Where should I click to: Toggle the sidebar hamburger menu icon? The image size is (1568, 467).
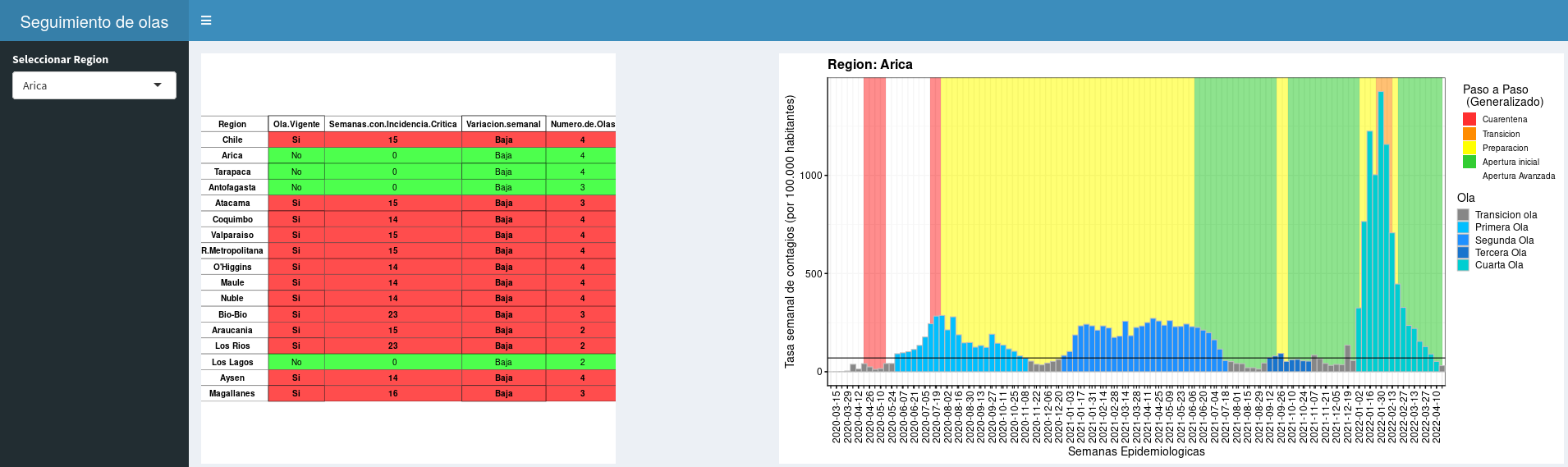[206, 21]
